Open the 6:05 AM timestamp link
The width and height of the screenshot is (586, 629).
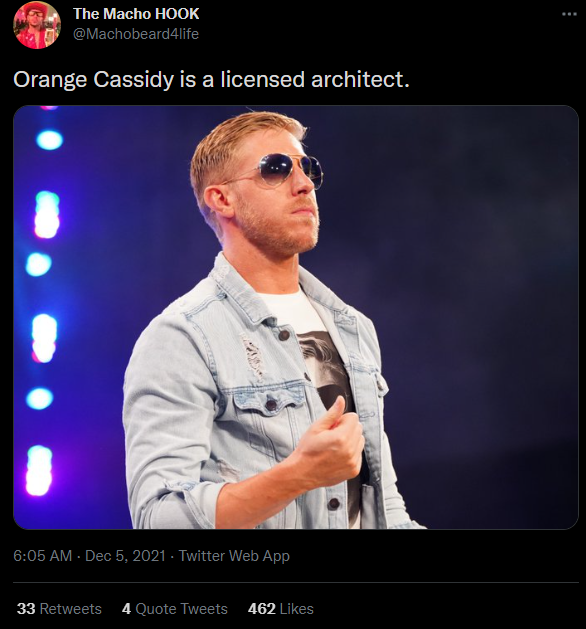pyautogui.click(x=43, y=556)
